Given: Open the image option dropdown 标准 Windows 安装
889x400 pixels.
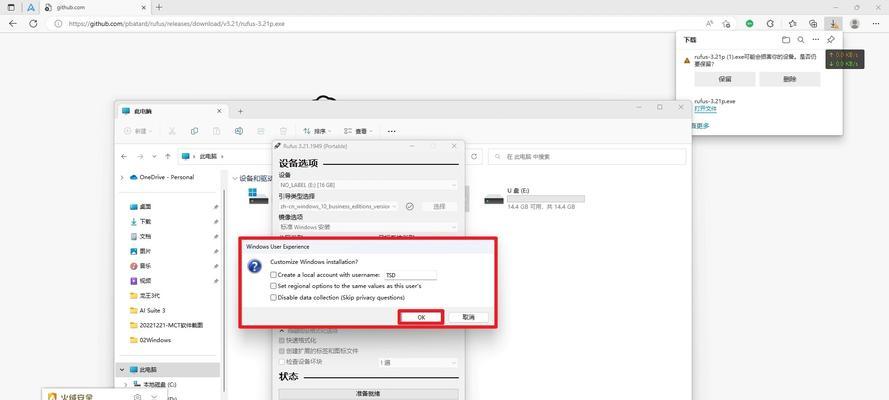Looking at the screenshot, I should (368, 227).
